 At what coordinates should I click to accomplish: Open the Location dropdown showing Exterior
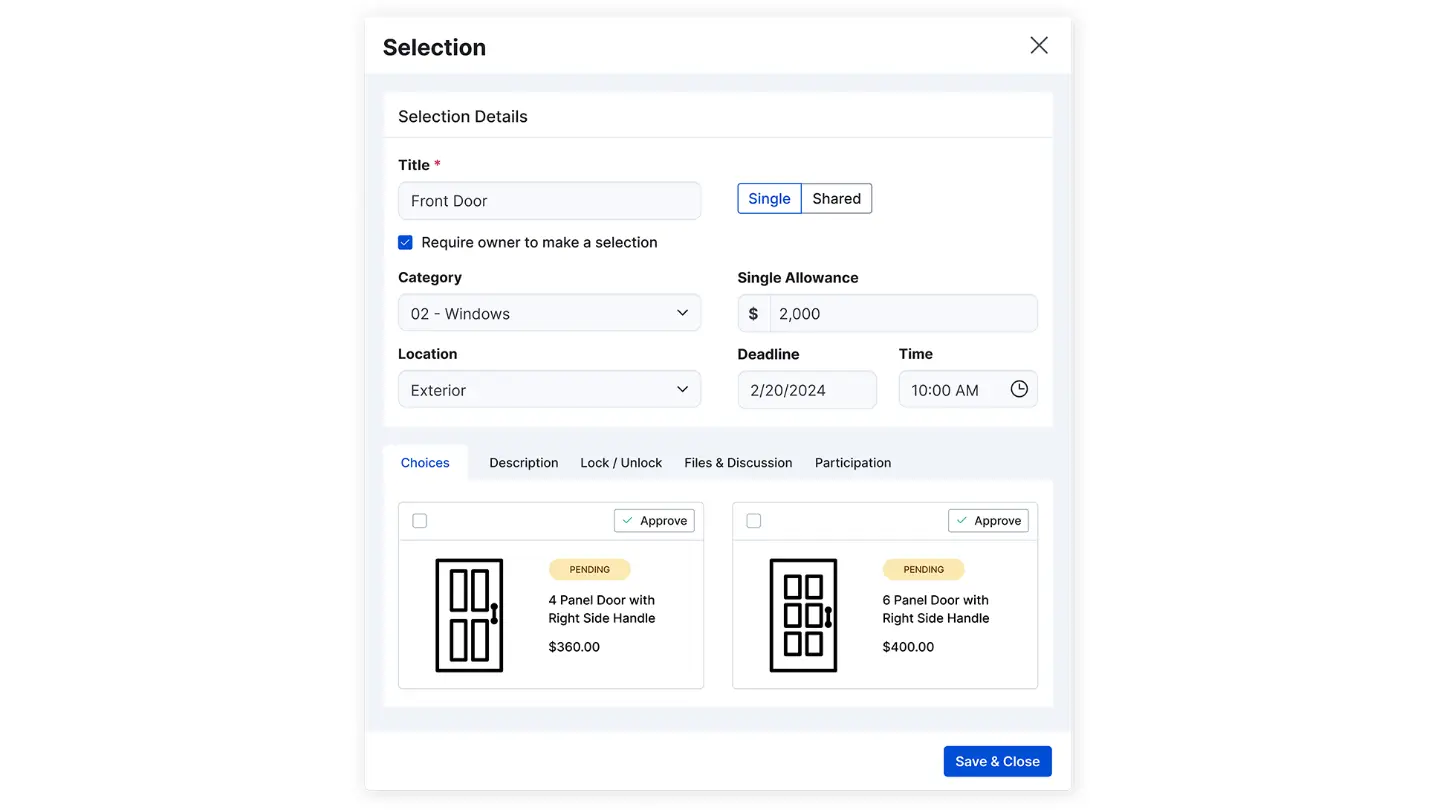(x=549, y=390)
